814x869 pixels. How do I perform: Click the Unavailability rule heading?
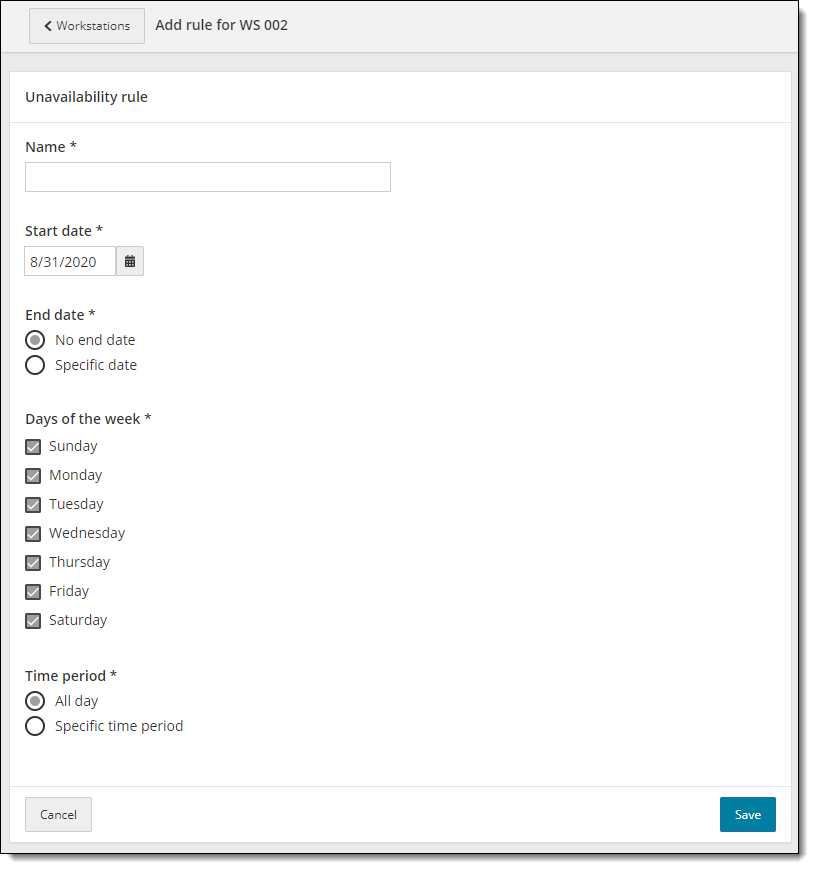[86, 98]
